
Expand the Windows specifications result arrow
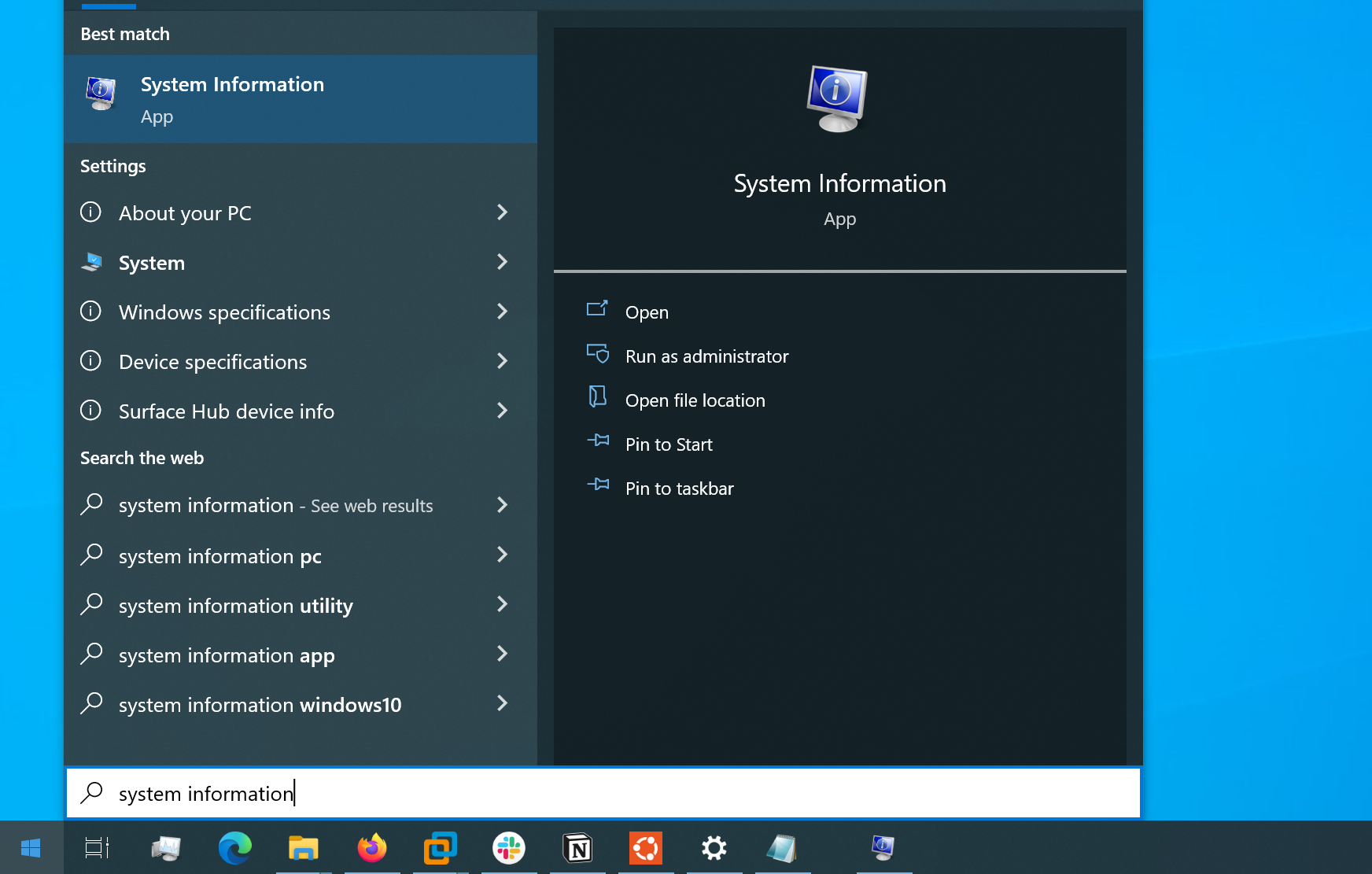click(x=502, y=312)
